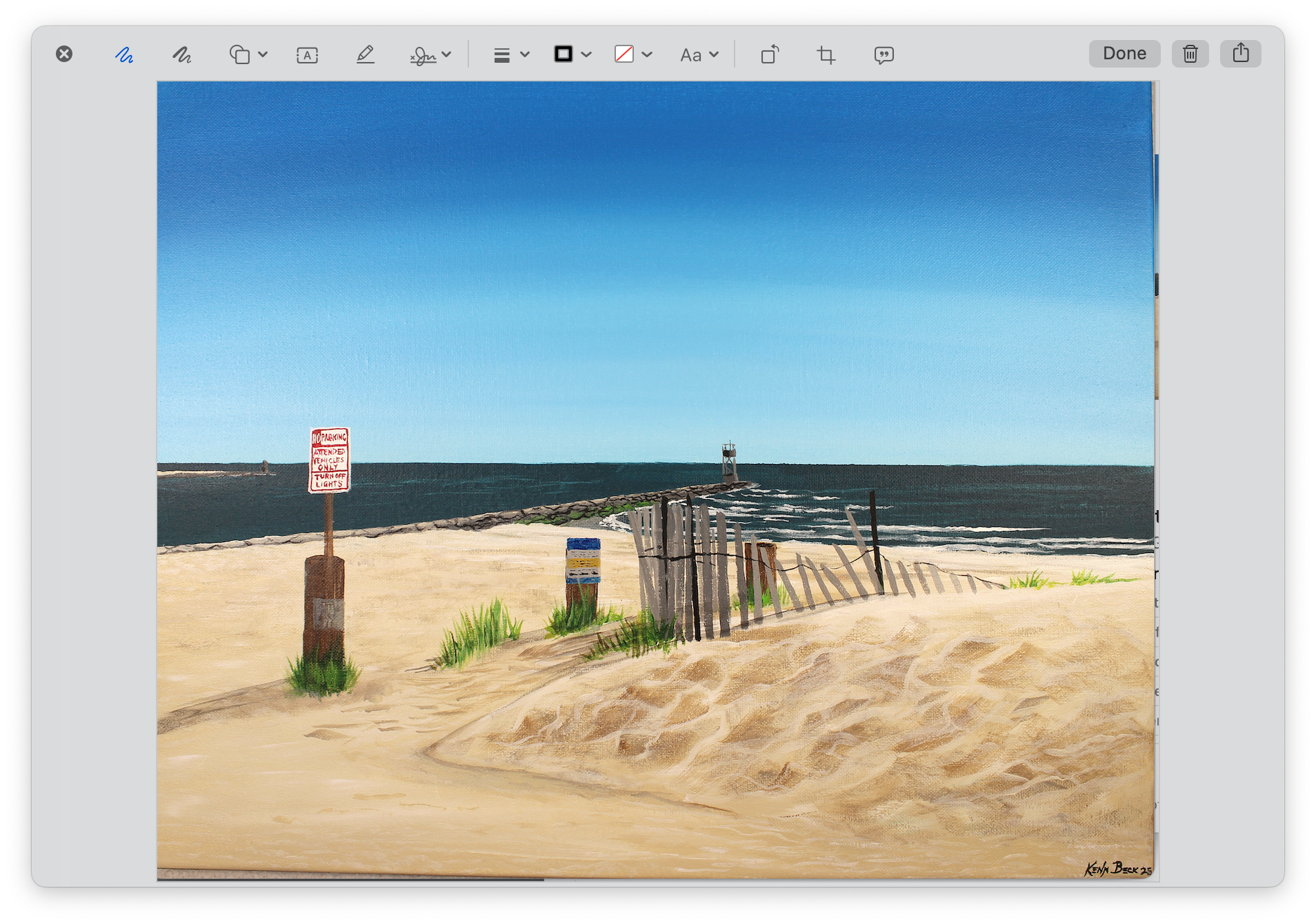Expand the Shape Style dropdown chevron
Viewport: 1316px width, 924px height.
pyautogui.click(x=525, y=54)
